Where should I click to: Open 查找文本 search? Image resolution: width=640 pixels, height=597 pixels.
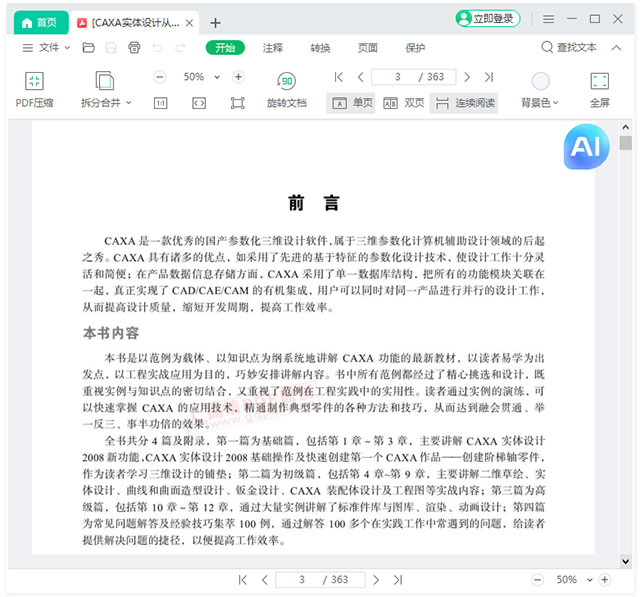tap(569, 47)
